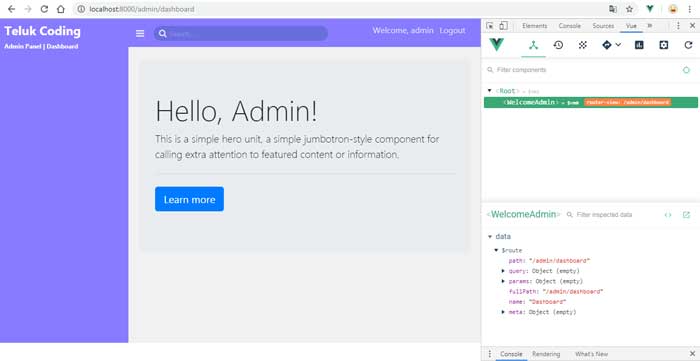Click the fullPath "/admin/dashboard" value
The height and width of the screenshot is (361, 700).
coord(573,291)
